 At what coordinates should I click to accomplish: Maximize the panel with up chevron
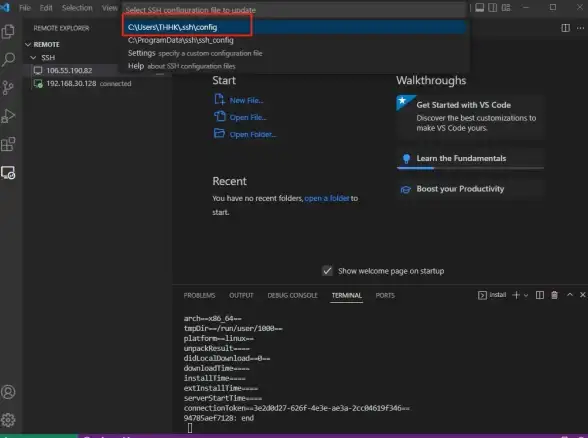coord(570,295)
